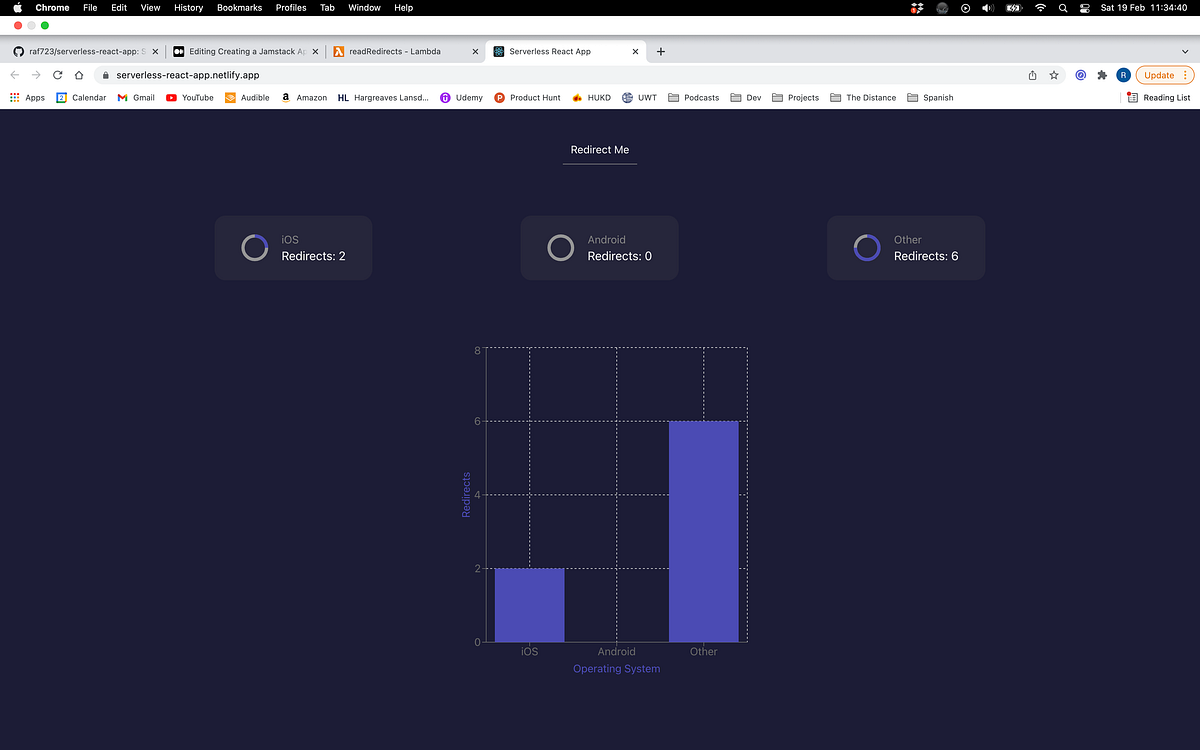The height and width of the screenshot is (750, 1200).
Task: Open the Product Hunt bookmark
Action: point(527,97)
